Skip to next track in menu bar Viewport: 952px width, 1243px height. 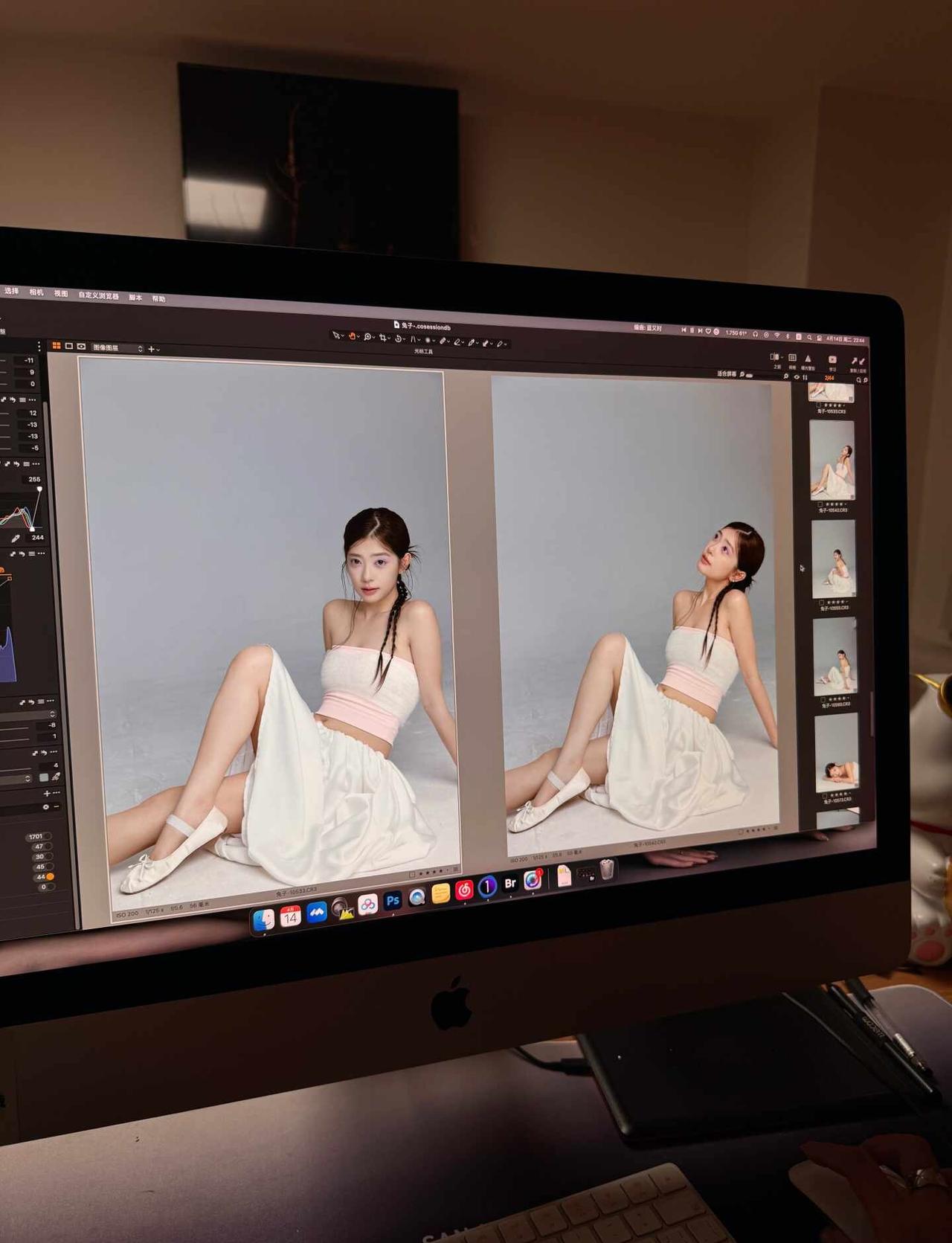click(700, 331)
